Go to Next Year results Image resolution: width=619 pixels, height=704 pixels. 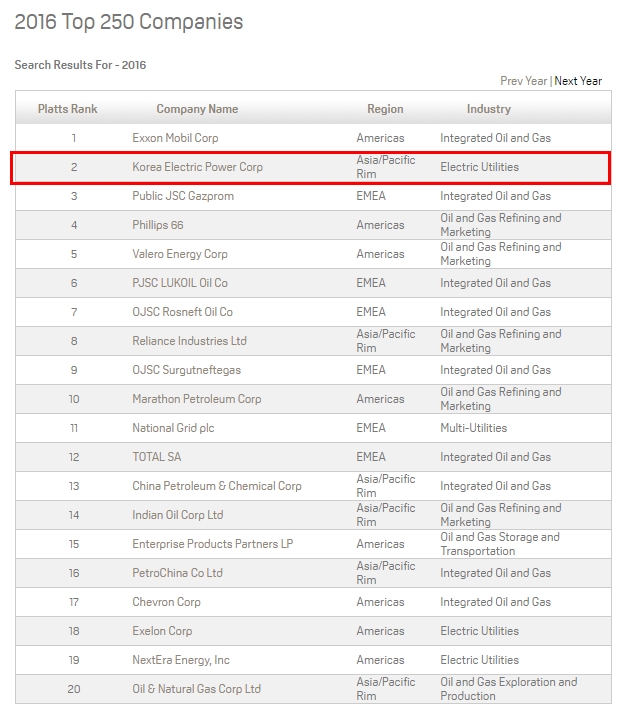pos(578,81)
